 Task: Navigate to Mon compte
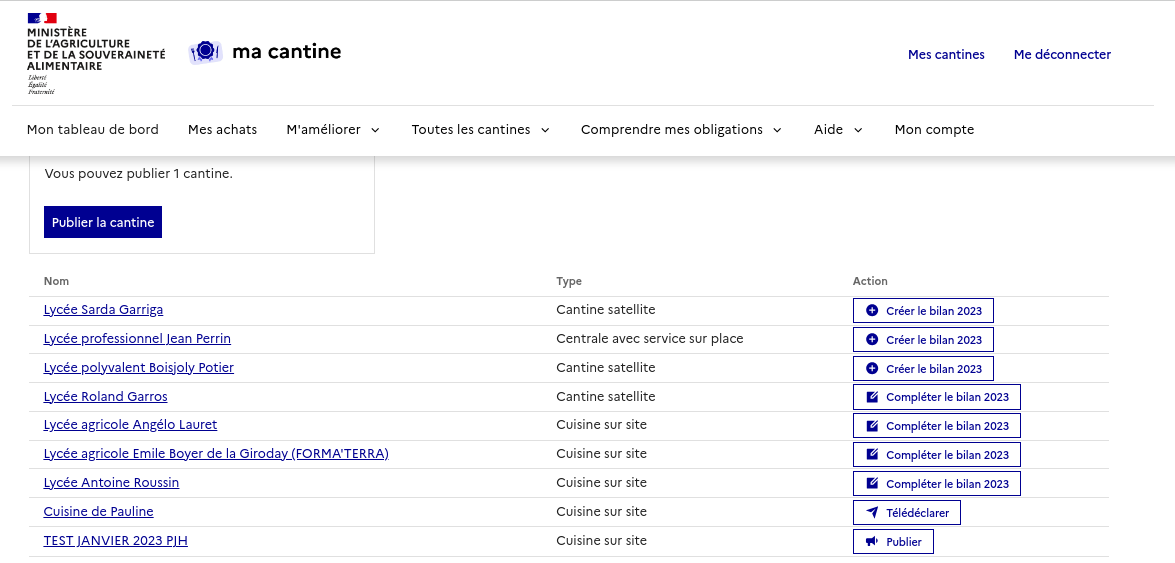[x=934, y=130]
